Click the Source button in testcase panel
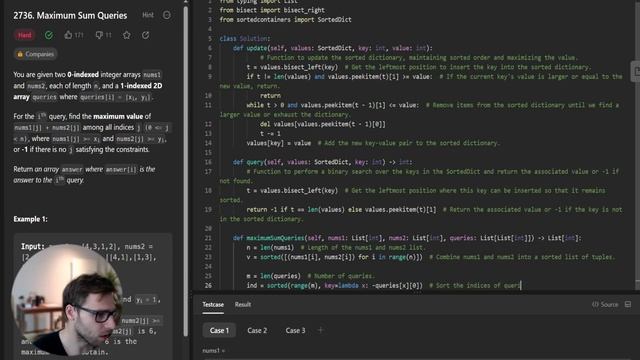 605,304
